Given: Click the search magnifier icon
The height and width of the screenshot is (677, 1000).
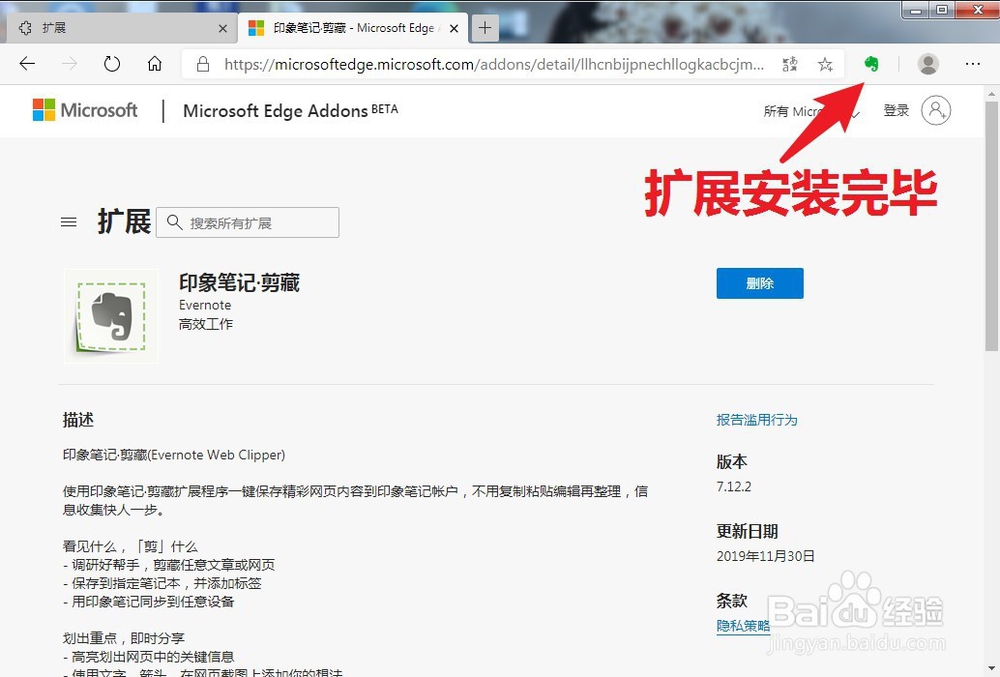Looking at the screenshot, I should (x=174, y=222).
